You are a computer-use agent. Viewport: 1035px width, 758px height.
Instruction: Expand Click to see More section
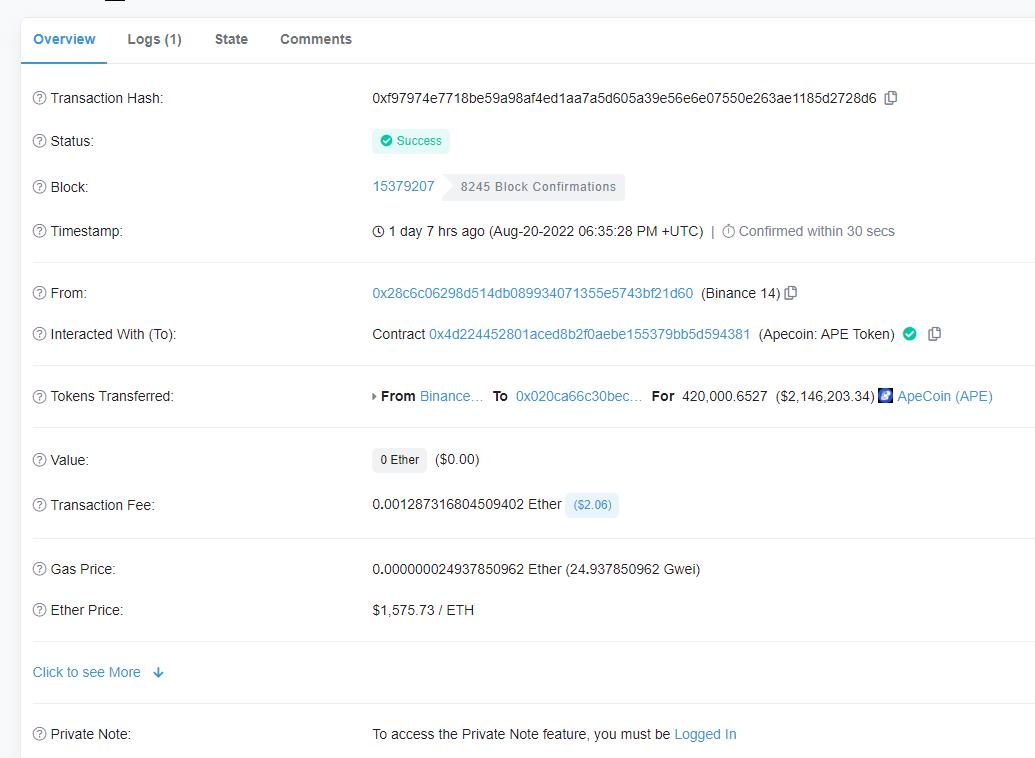[x=87, y=672]
